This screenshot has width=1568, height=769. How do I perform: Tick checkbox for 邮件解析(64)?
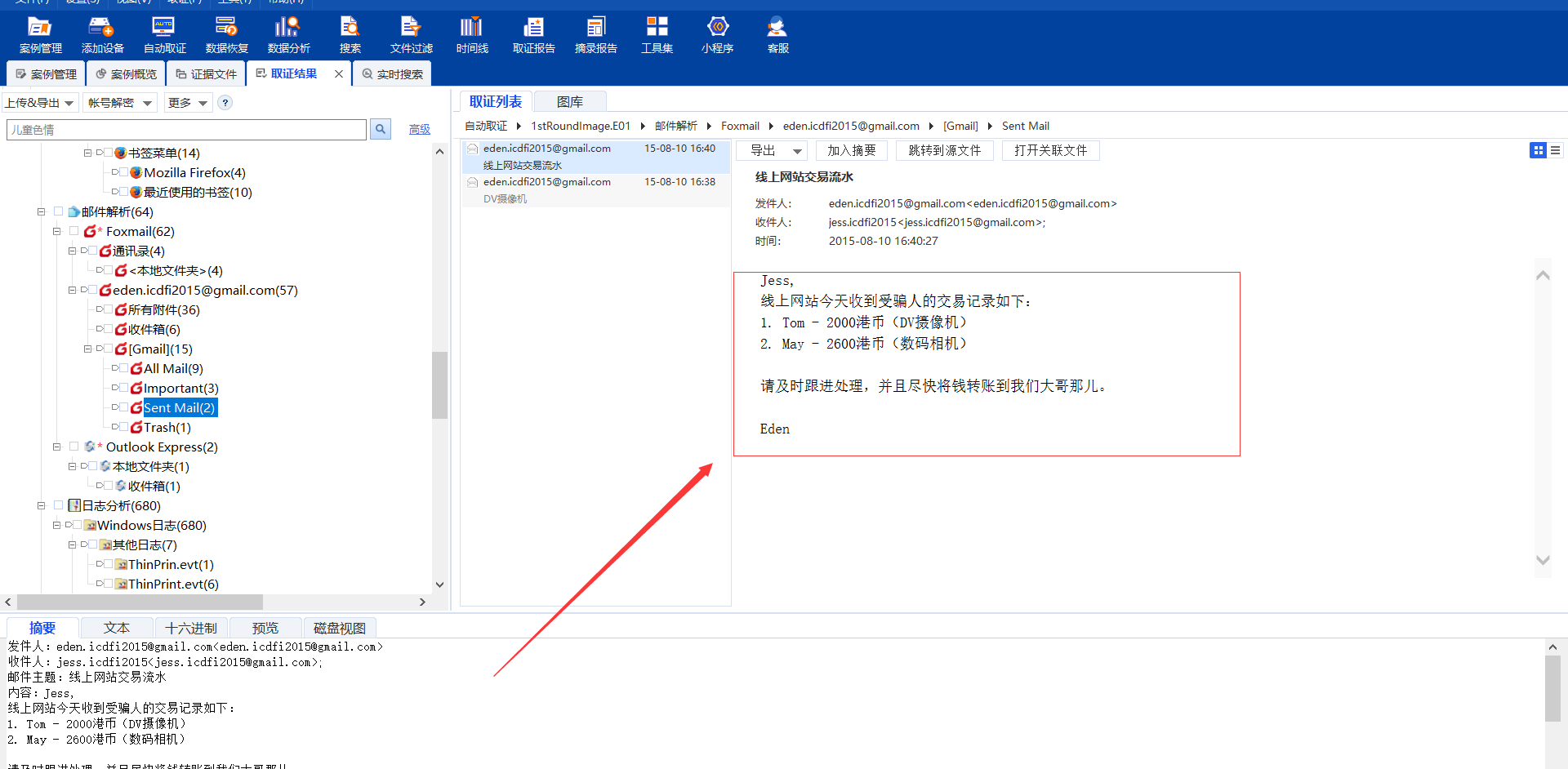(58, 211)
